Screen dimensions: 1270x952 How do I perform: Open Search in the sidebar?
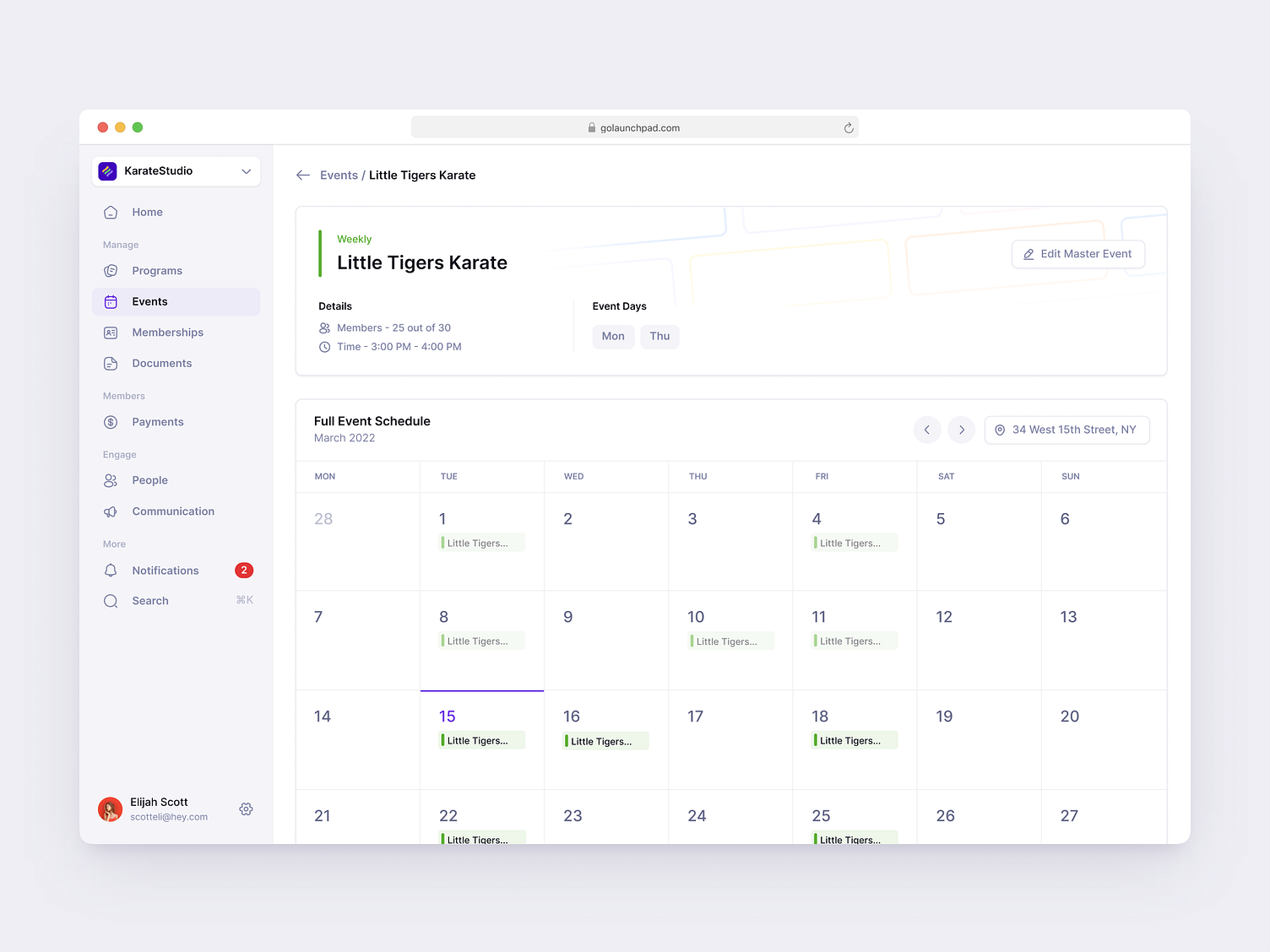[x=176, y=601]
